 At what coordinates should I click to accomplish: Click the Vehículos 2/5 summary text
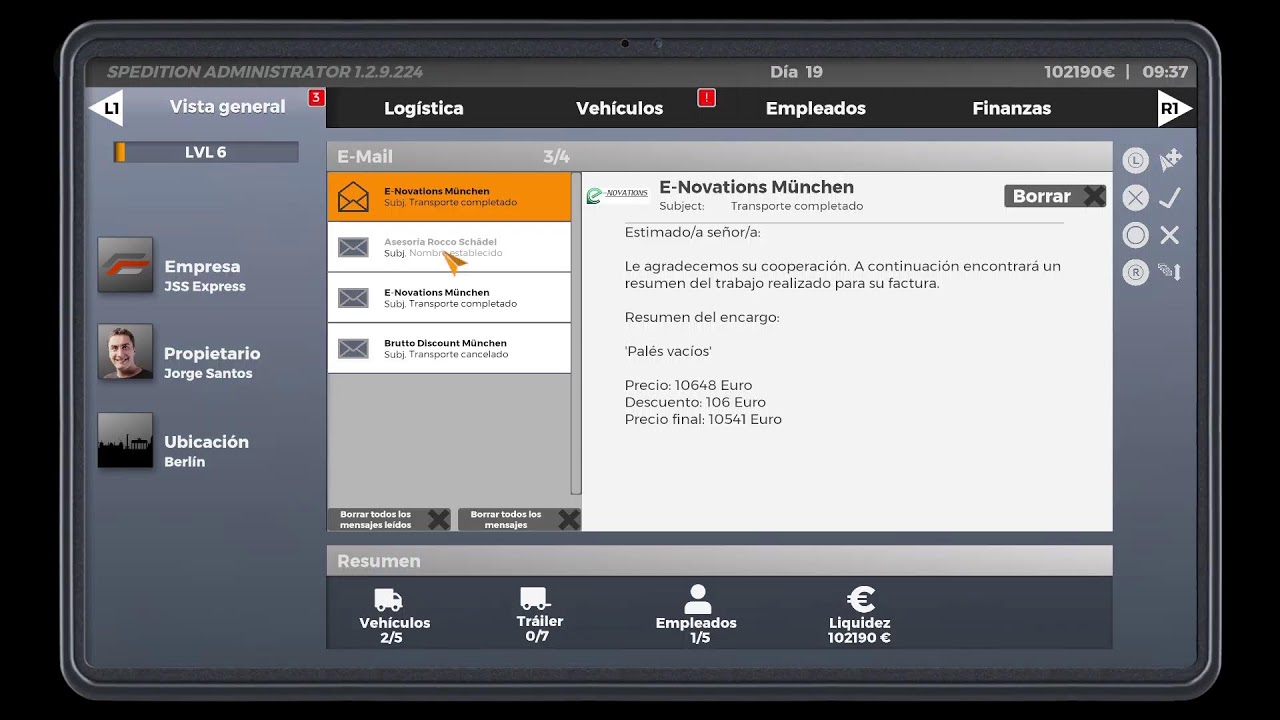394,630
